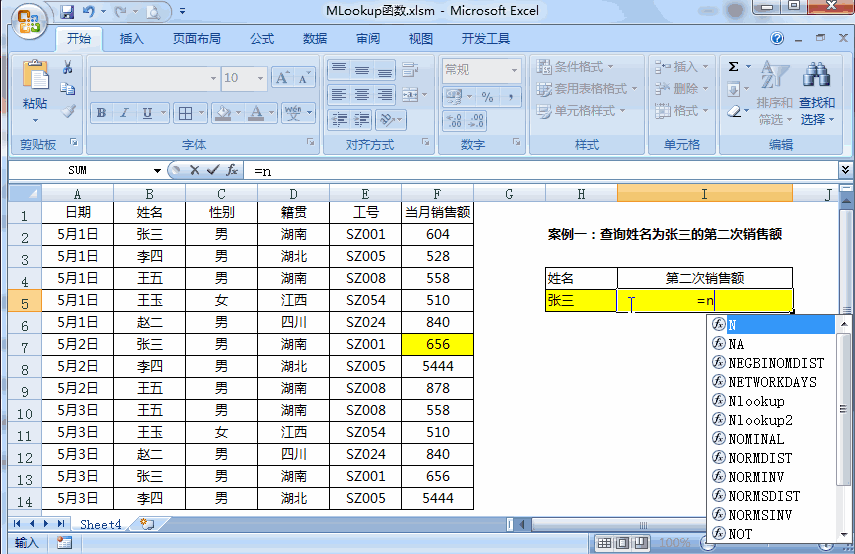The width and height of the screenshot is (855, 554).
Task: Customize the quick access toolbar dropdown
Action: pyautogui.click(x=183, y=11)
